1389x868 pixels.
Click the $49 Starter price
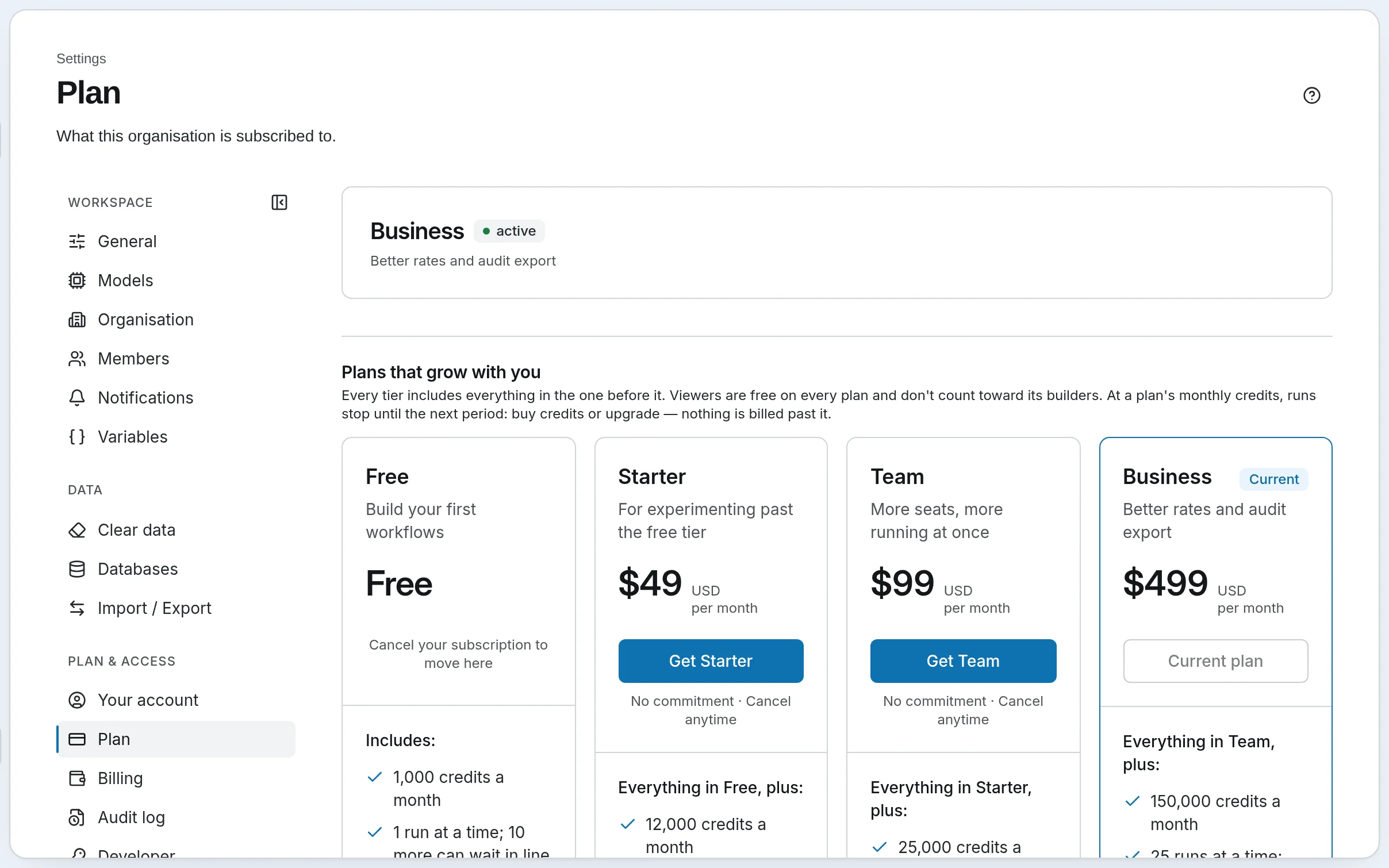click(650, 583)
